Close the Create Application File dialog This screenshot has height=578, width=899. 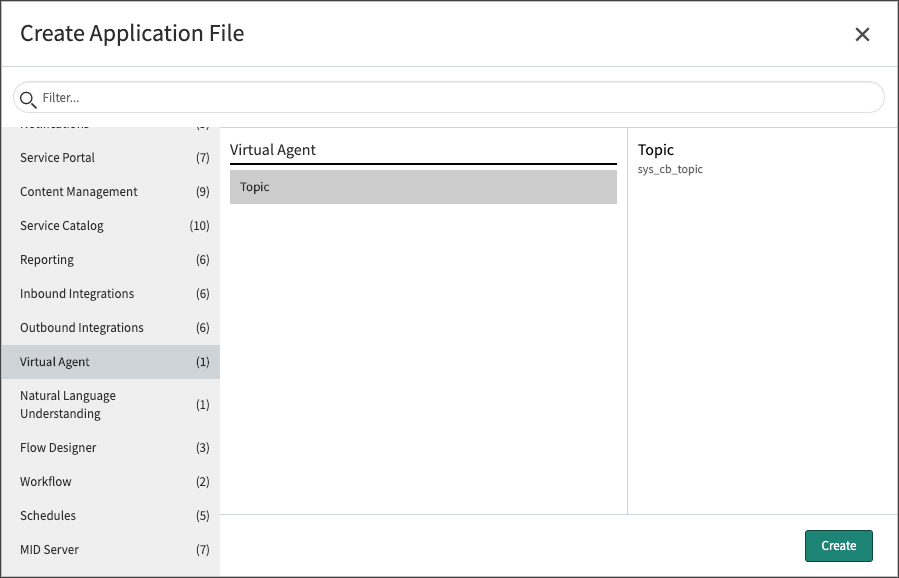coord(862,34)
